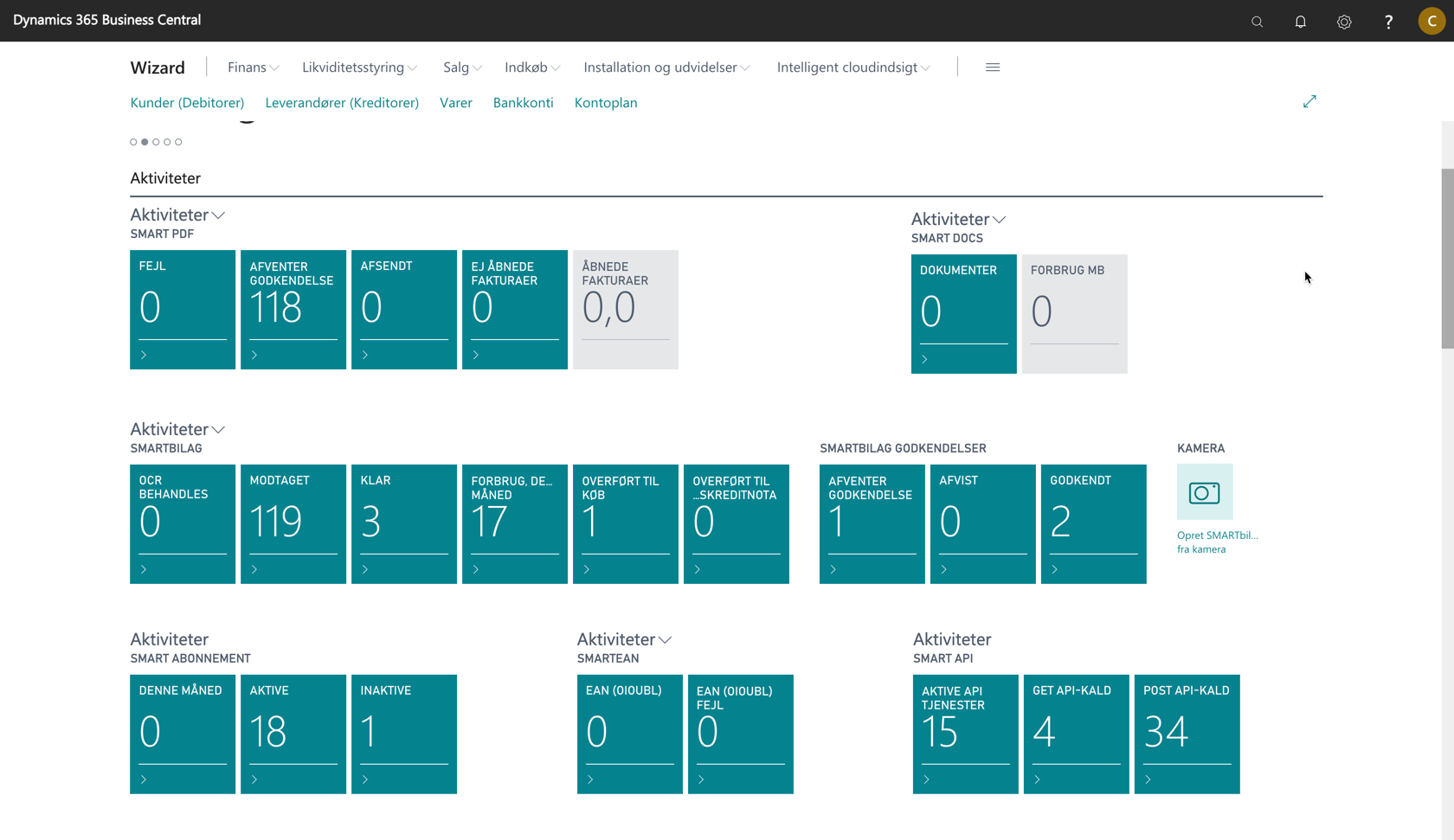Open OVERFØRT TIL ...SKREDITNOTA tile

[x=737, y=524]
